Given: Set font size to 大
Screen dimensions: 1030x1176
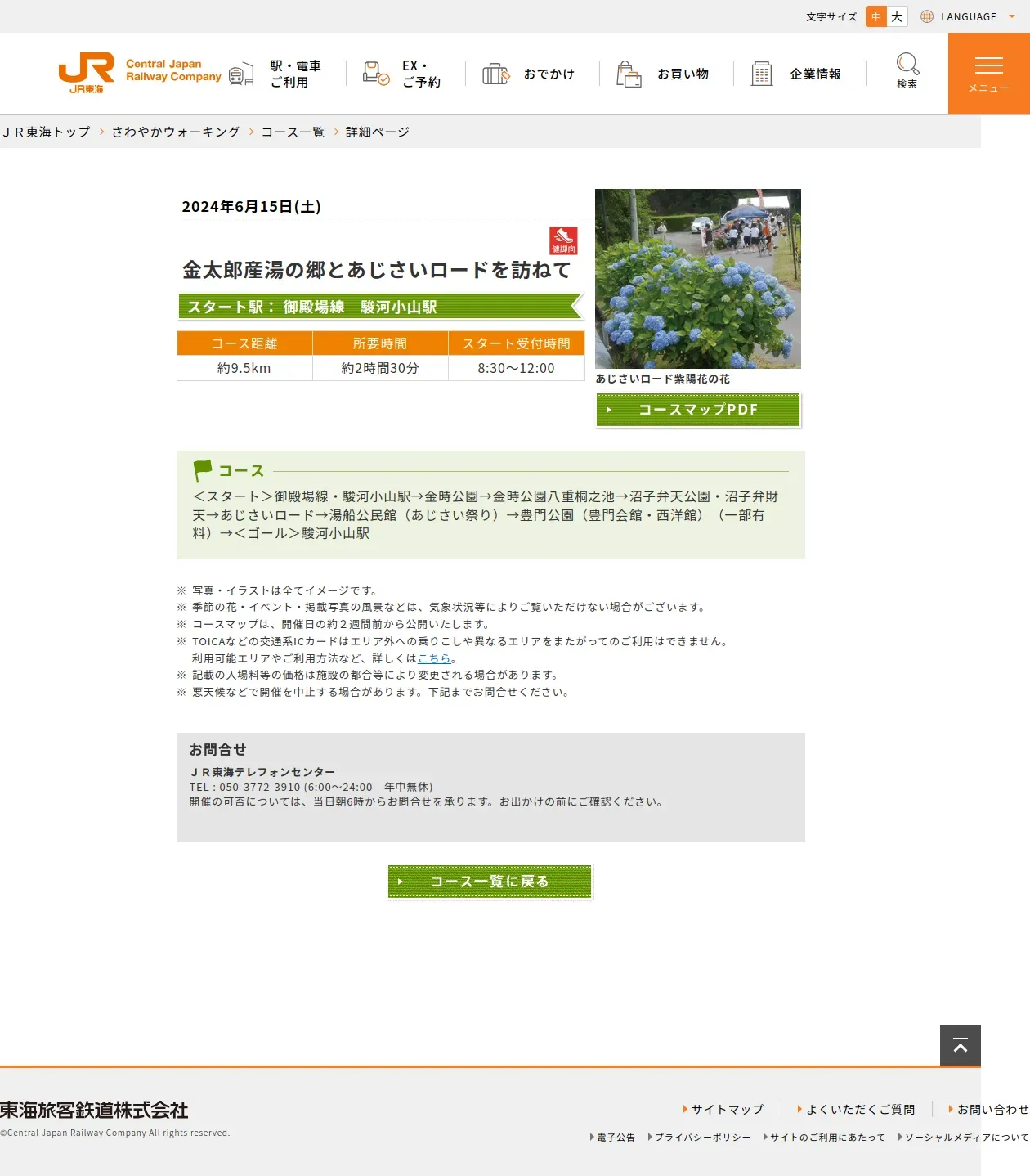Looking at the screenshot, I should click(x=897, y=16).
